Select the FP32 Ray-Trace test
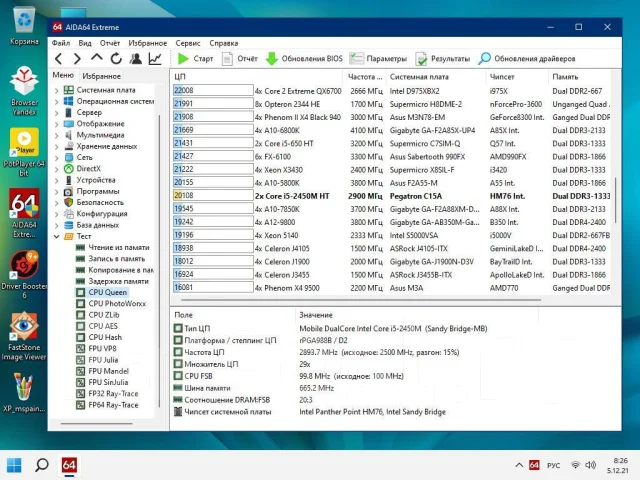This screenshot has width=640, height=480. click(113, 393)
